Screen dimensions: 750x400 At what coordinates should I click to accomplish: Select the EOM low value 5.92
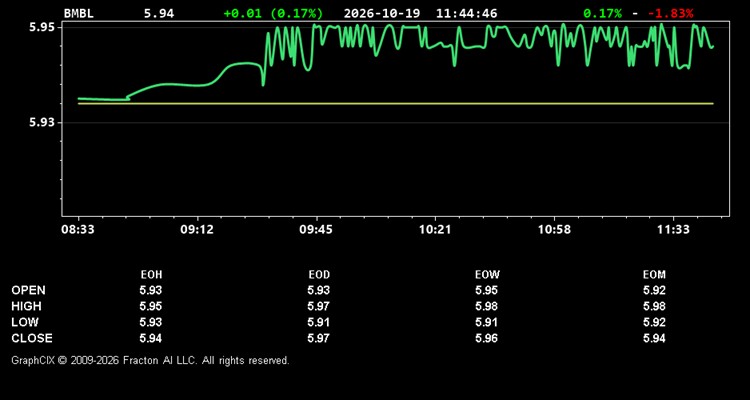click(654, 322)
